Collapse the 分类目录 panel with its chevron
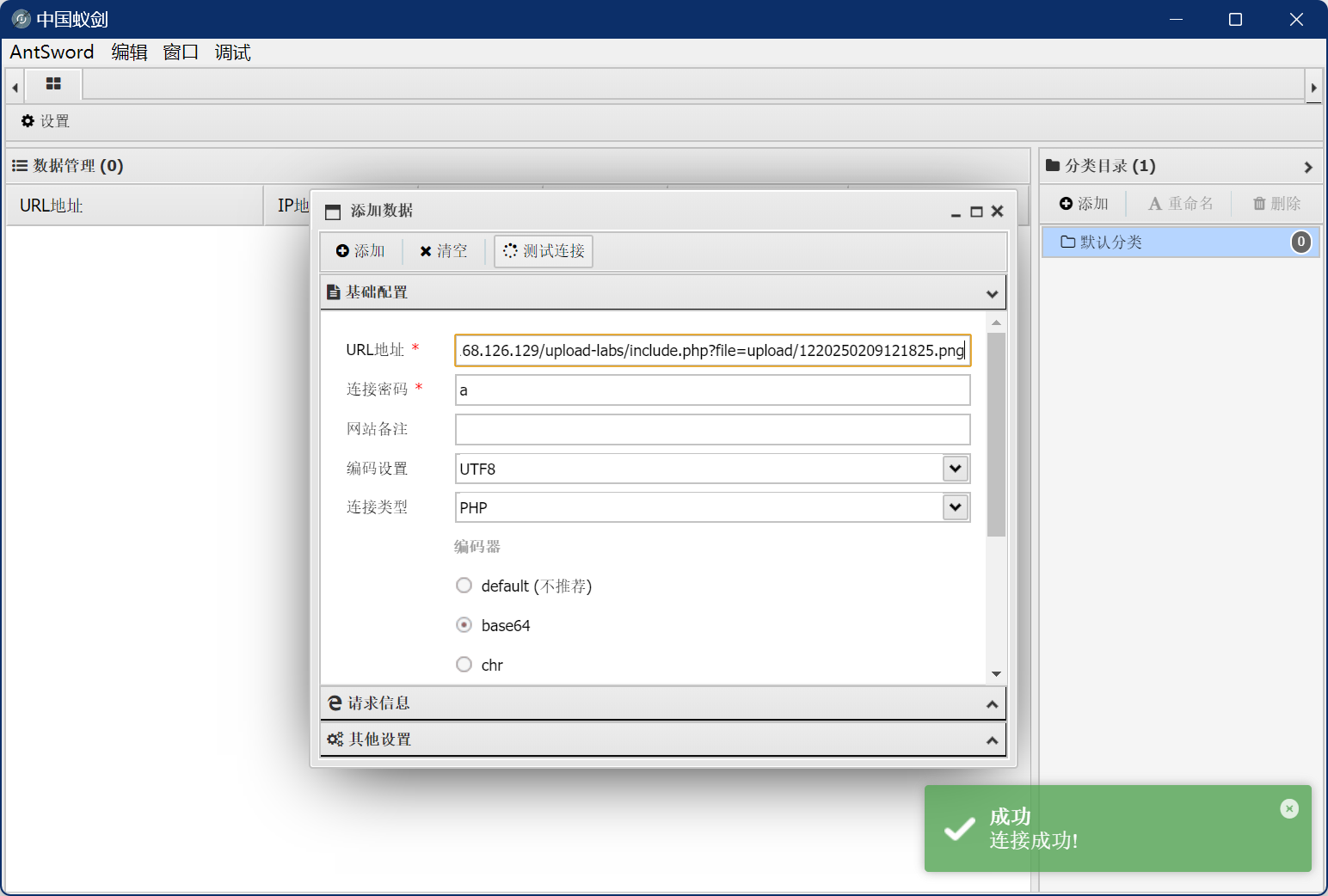The image size is (1328, 896). [1308, 167]
